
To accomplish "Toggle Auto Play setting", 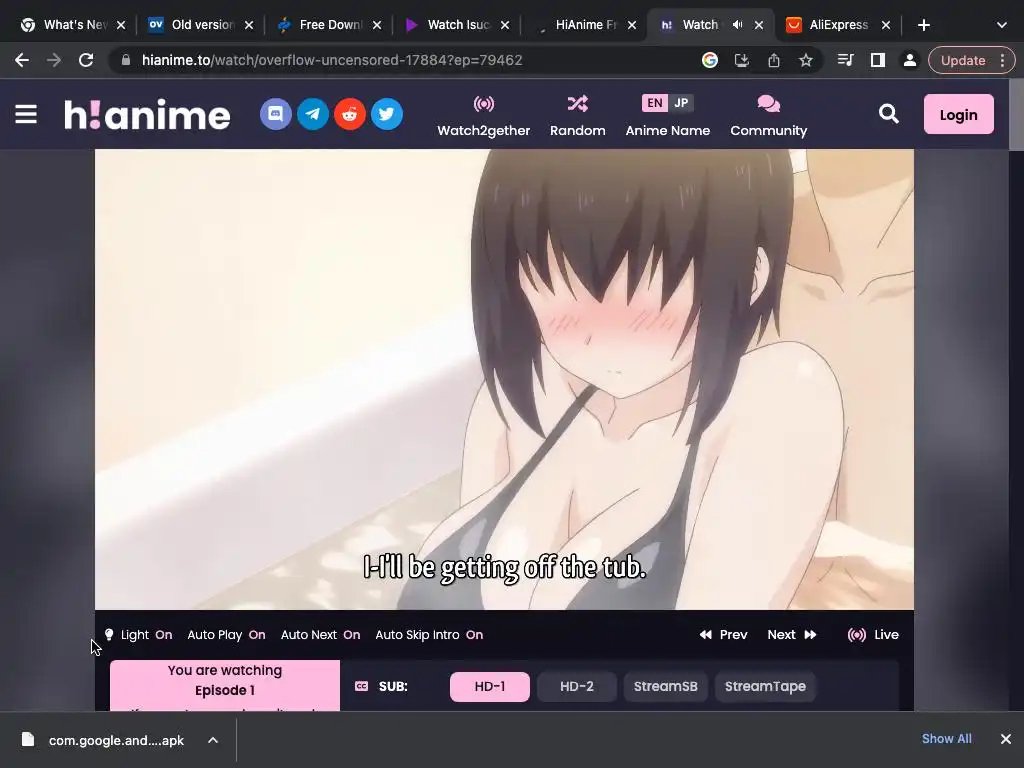I will (x=226, y=635).
